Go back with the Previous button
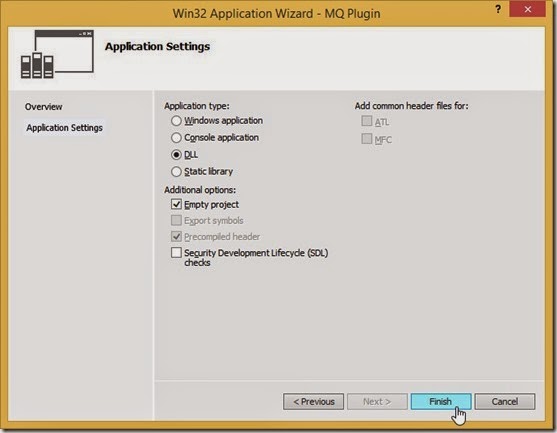Screen dimensions: 557x433 pyautogui.click(x=313, y=401)
